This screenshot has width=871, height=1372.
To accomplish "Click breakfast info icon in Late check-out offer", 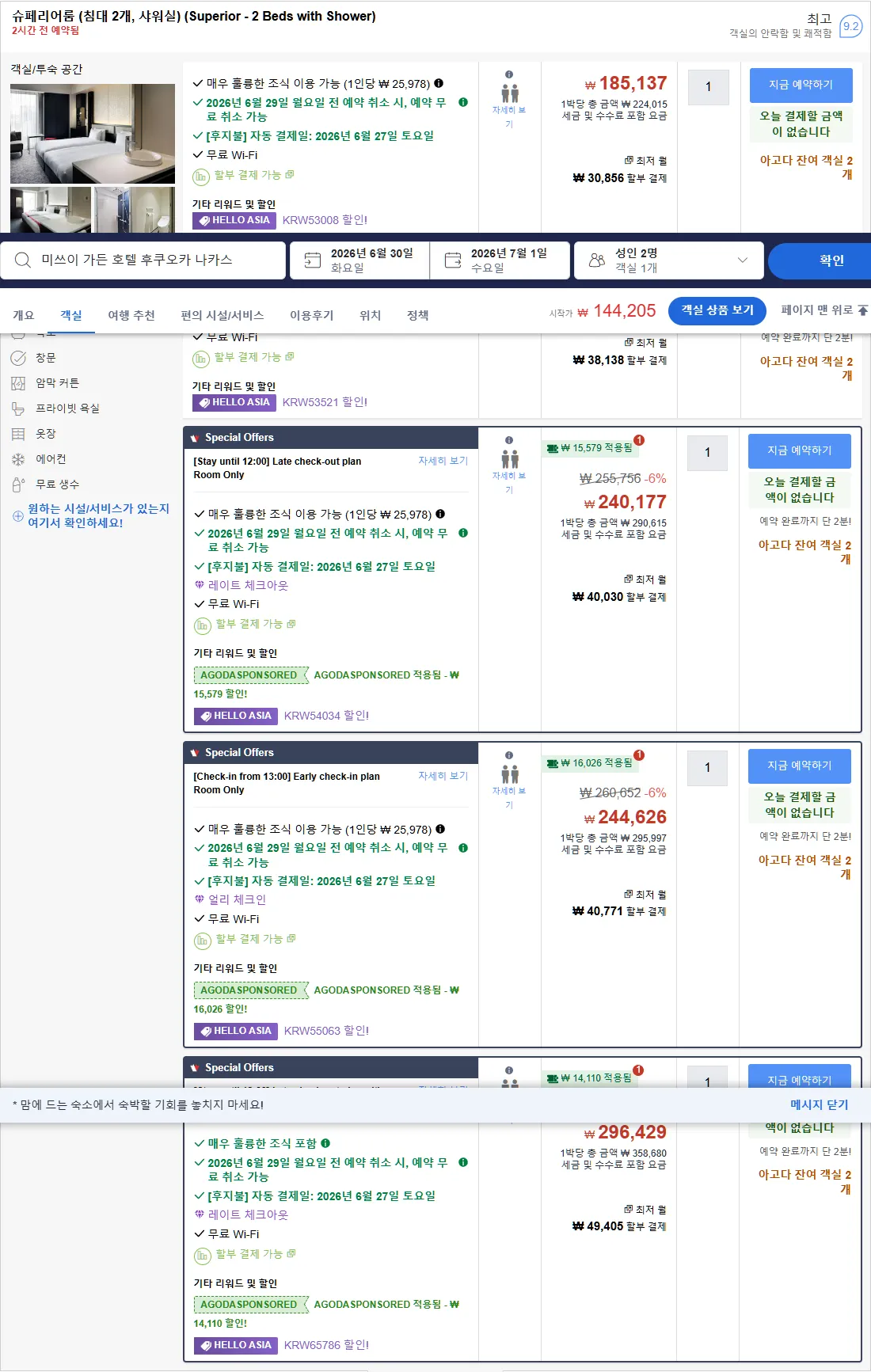I will point(440,514).
